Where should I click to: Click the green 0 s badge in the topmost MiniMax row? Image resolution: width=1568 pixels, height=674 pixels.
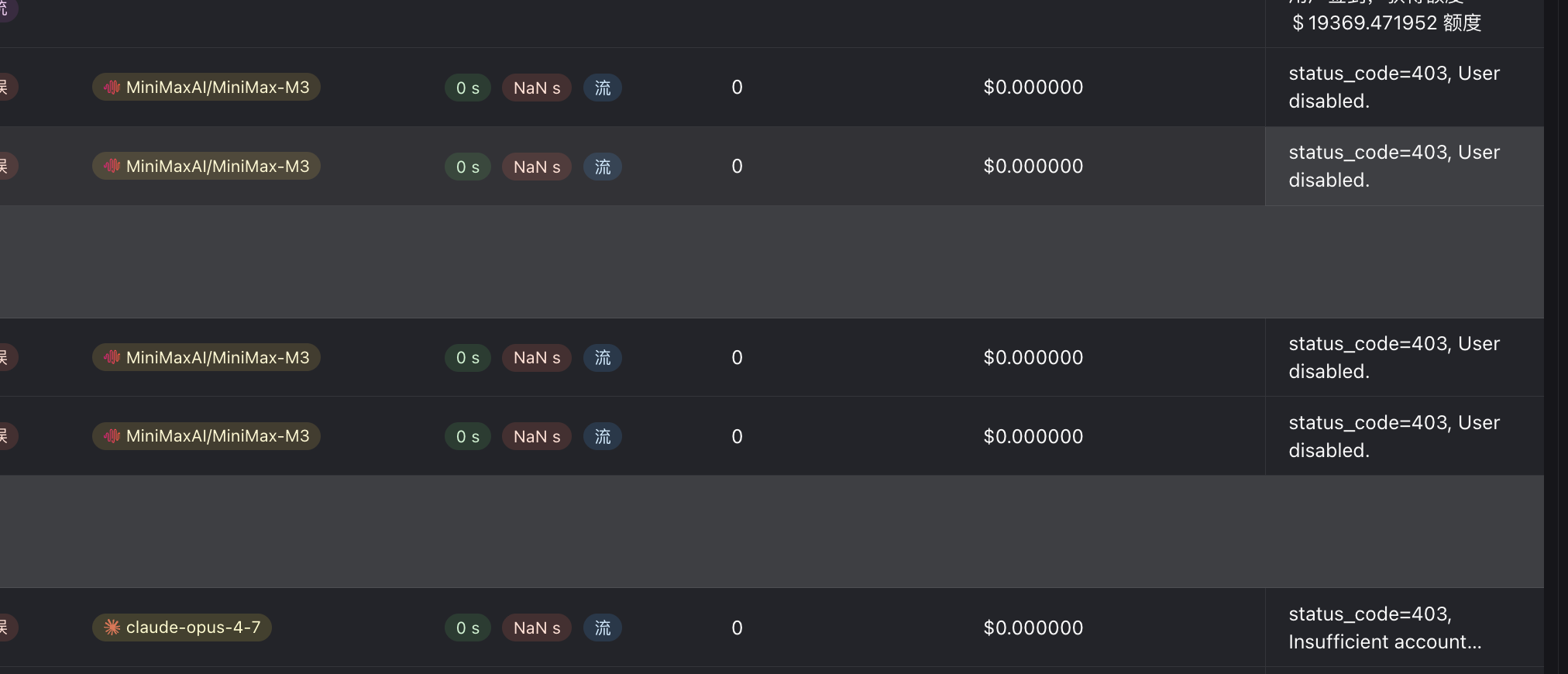click(468, 88)
